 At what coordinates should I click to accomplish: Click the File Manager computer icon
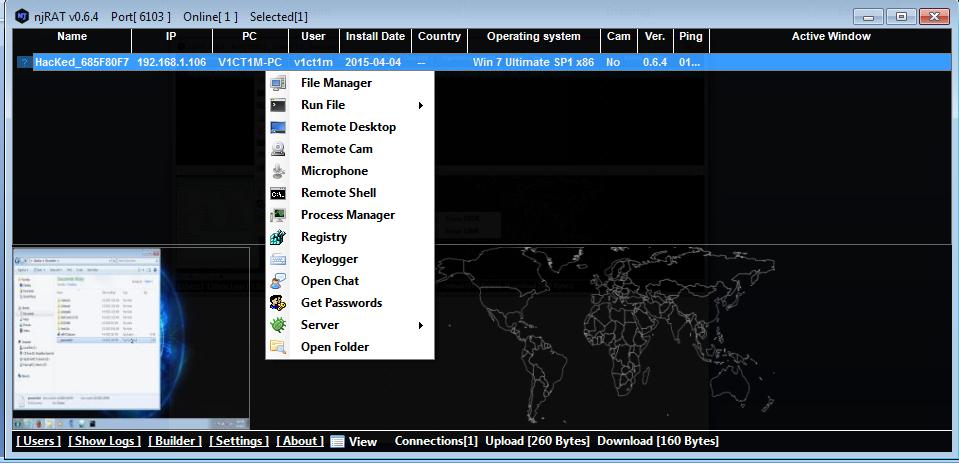pyautogui.click(x=278, y=83)
